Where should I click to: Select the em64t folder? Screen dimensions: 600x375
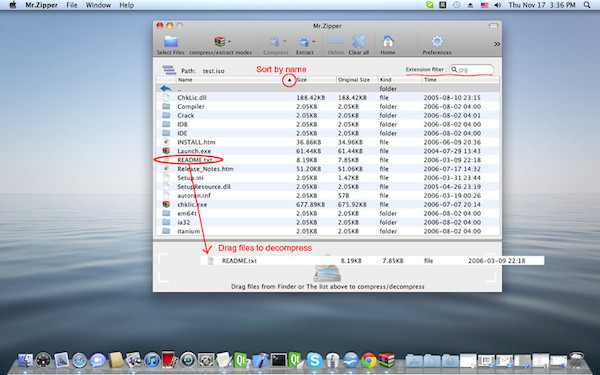(x=328, y=214)
